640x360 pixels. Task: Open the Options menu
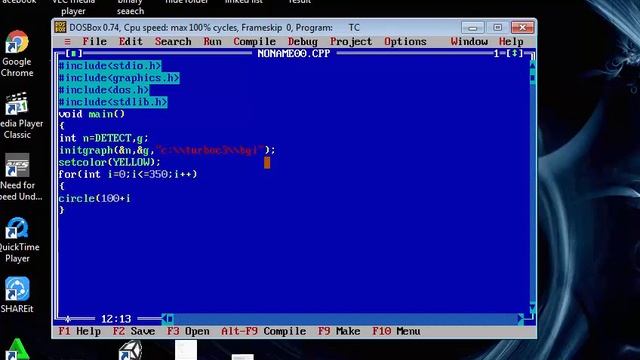click(405, 42)
